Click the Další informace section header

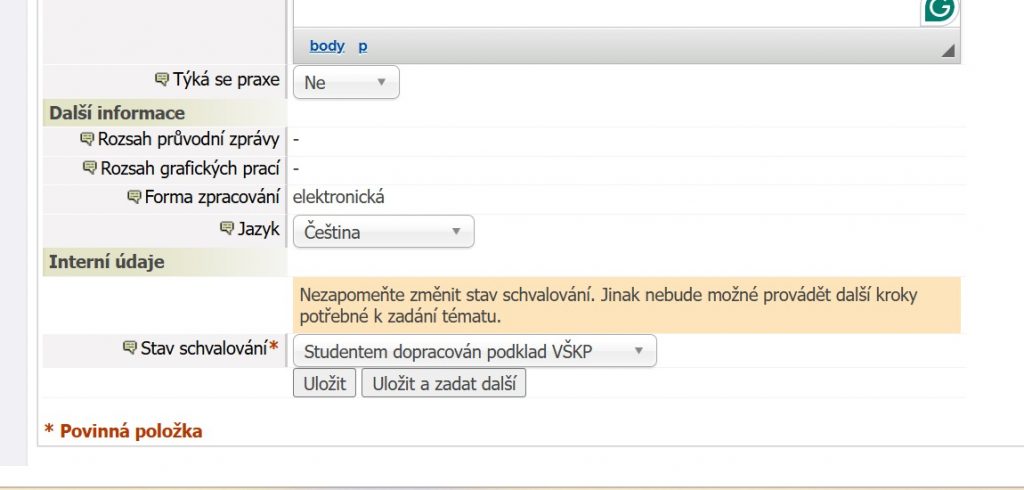(x=117, y=113)
